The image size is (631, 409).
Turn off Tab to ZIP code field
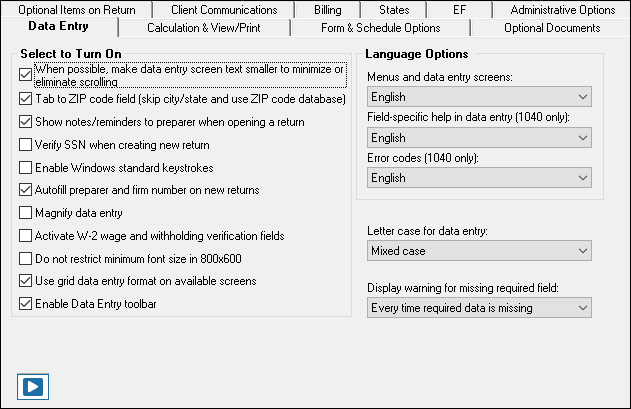point(26,99)
